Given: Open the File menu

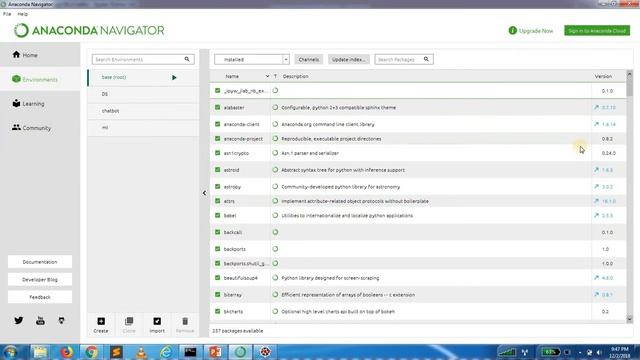Looking at the screenshot, I should click(7, 14).
